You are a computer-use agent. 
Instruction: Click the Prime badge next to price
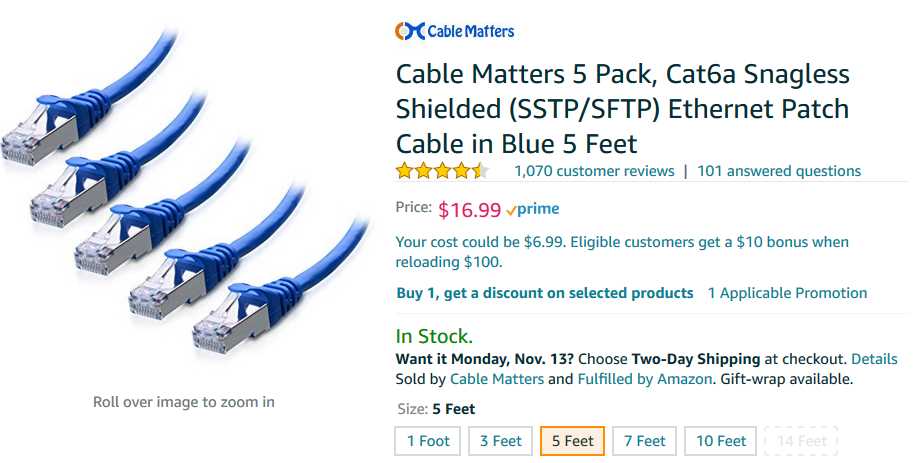point(533,210)
